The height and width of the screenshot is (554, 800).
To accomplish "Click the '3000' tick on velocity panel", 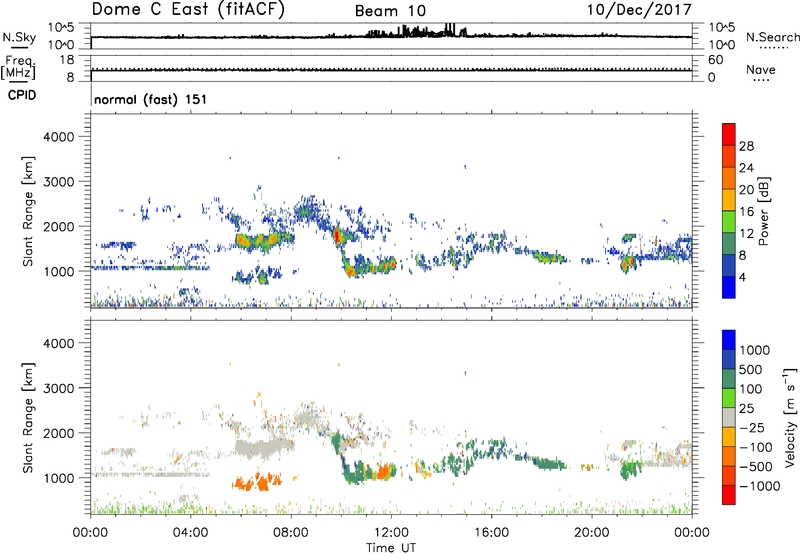I will [59, 388].
